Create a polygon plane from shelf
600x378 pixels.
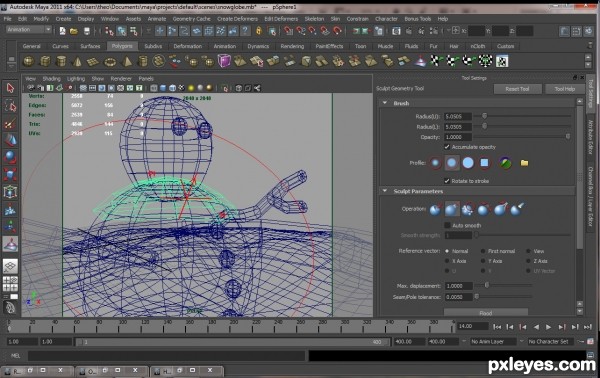tap(93, 61)
